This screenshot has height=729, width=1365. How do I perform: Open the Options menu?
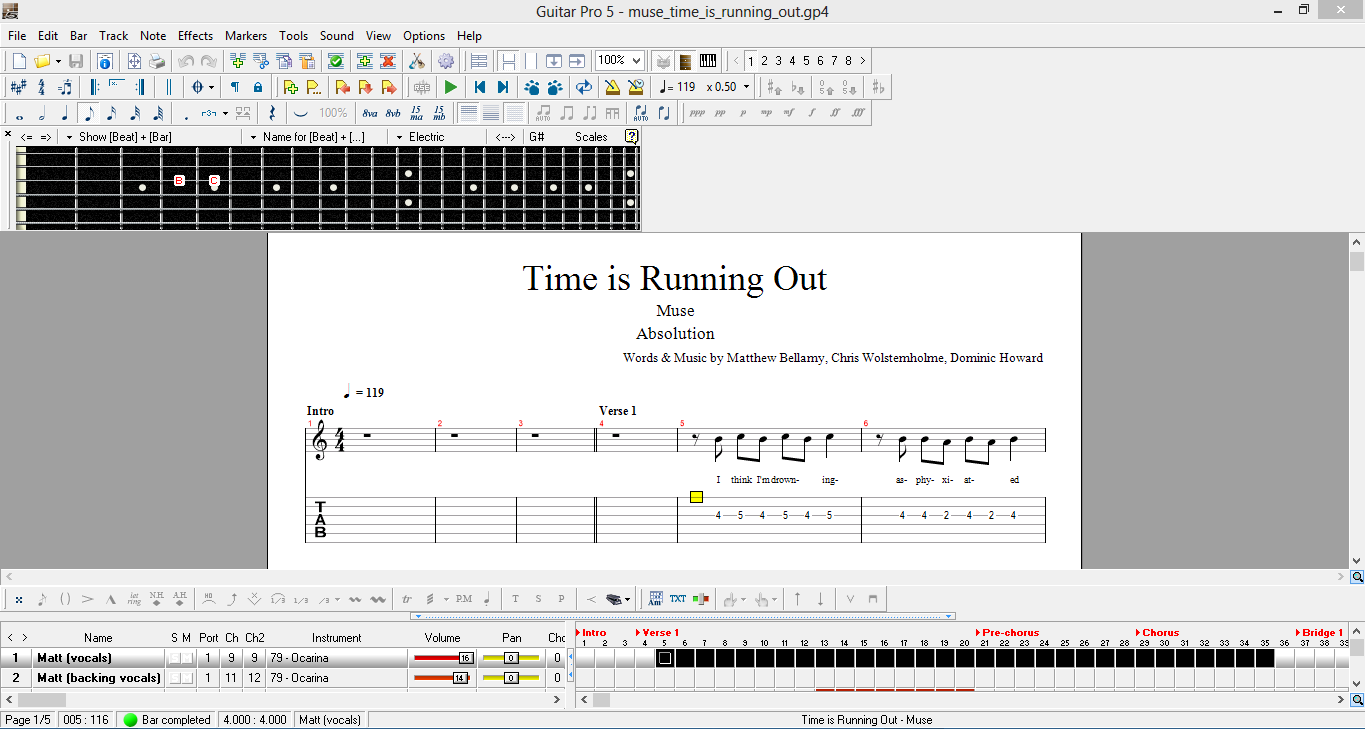424,35
